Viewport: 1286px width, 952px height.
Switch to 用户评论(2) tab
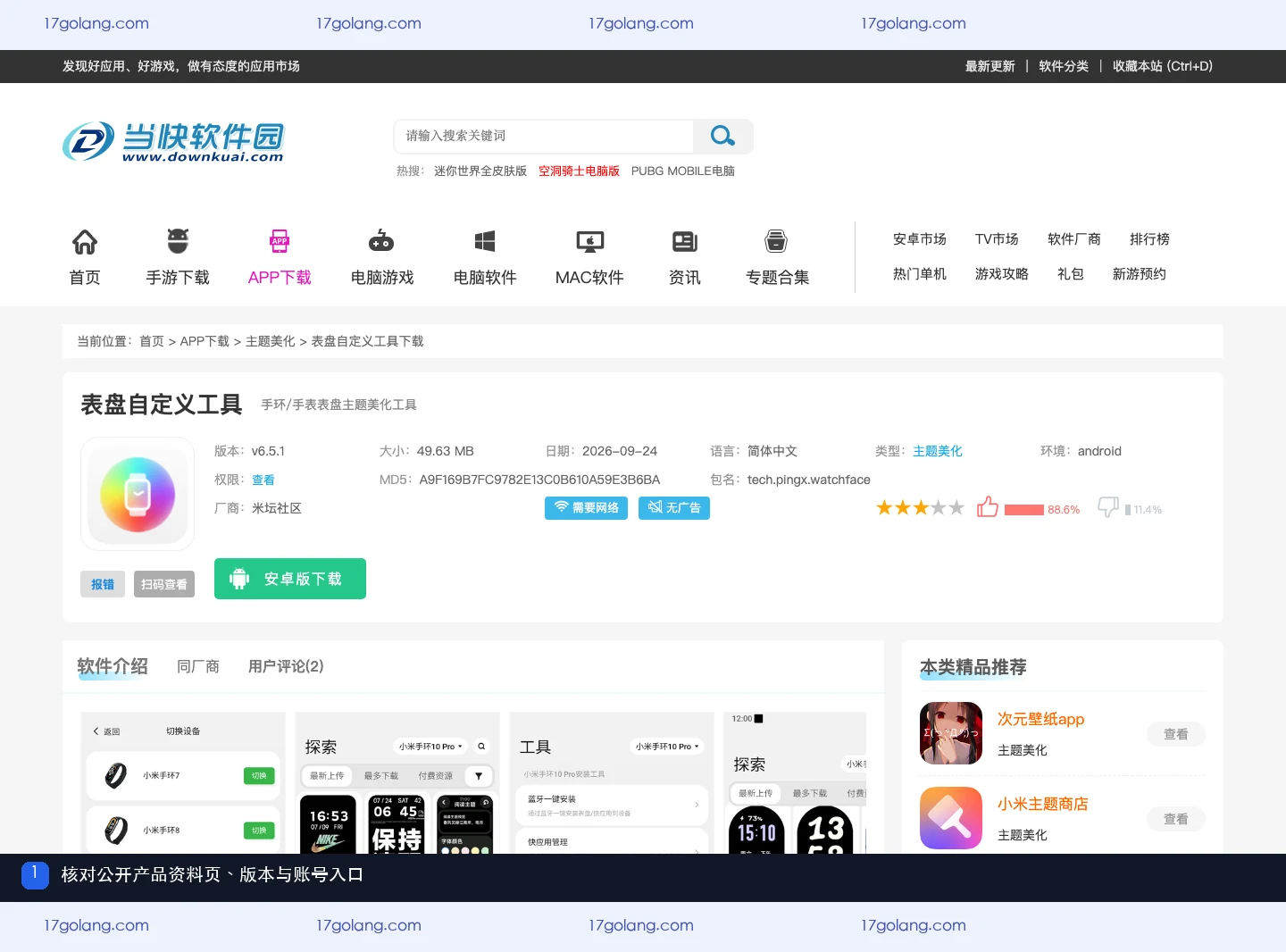(286, 666)
